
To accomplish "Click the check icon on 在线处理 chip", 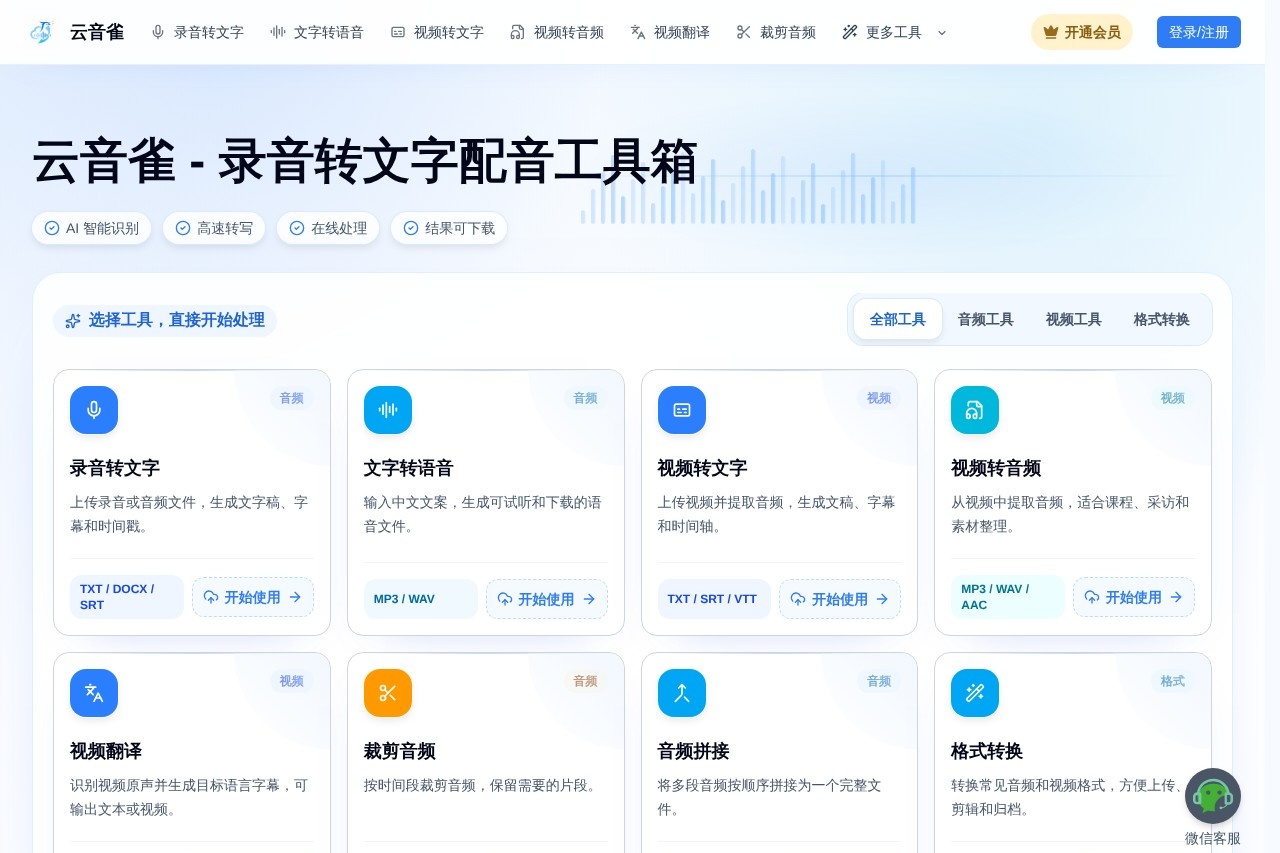I will pos(297,228).
